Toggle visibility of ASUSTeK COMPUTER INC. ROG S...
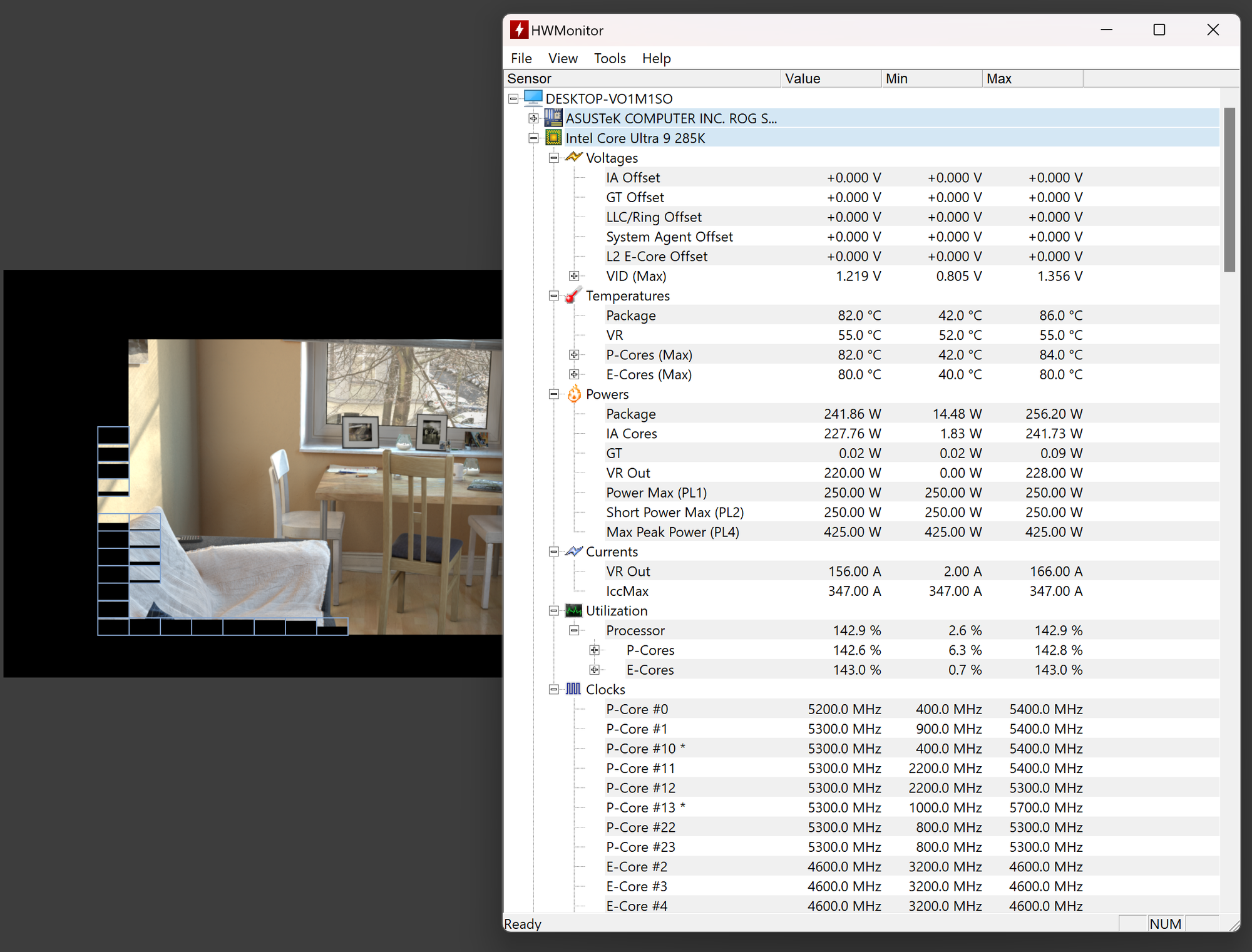Image resolution: width=1252 pixels, height=952 pixels. [x=532, y=119]
